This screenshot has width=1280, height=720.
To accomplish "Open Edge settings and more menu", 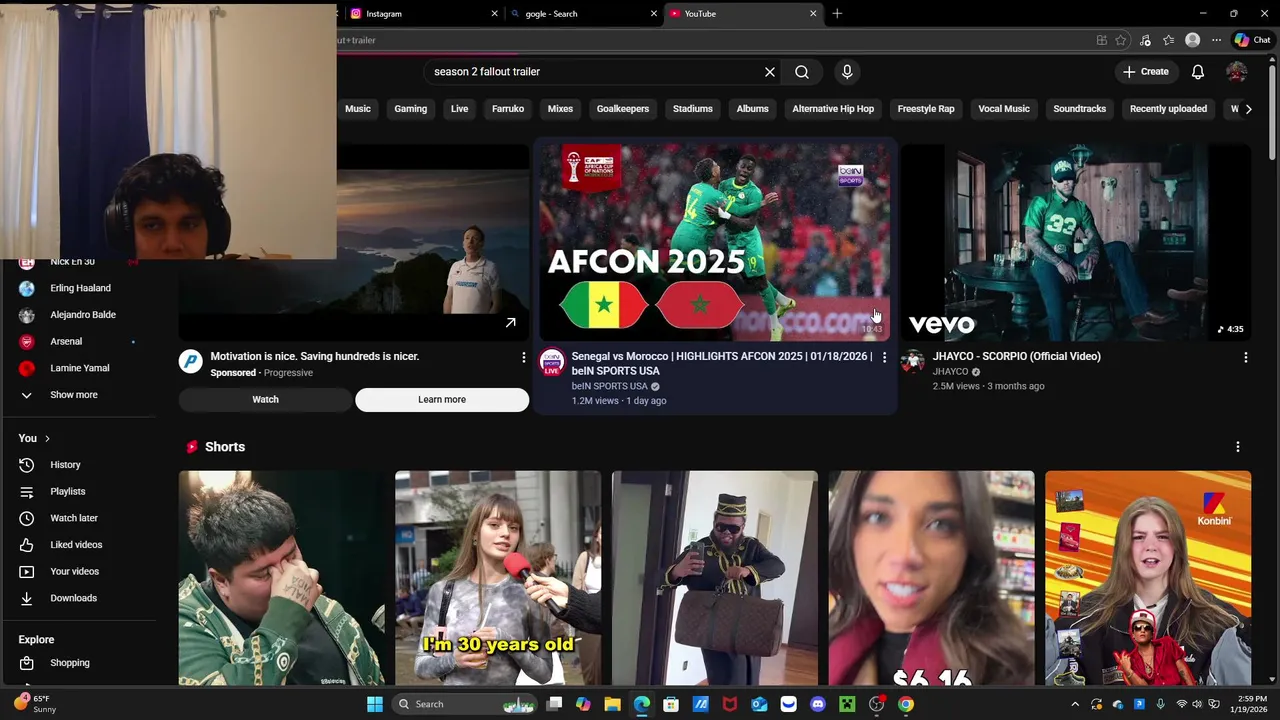I will [1216, 40].
